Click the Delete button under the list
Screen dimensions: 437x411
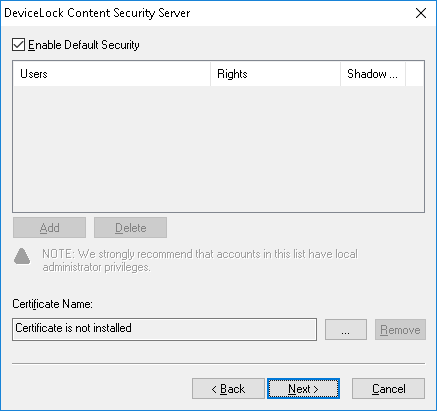(130, 228)
